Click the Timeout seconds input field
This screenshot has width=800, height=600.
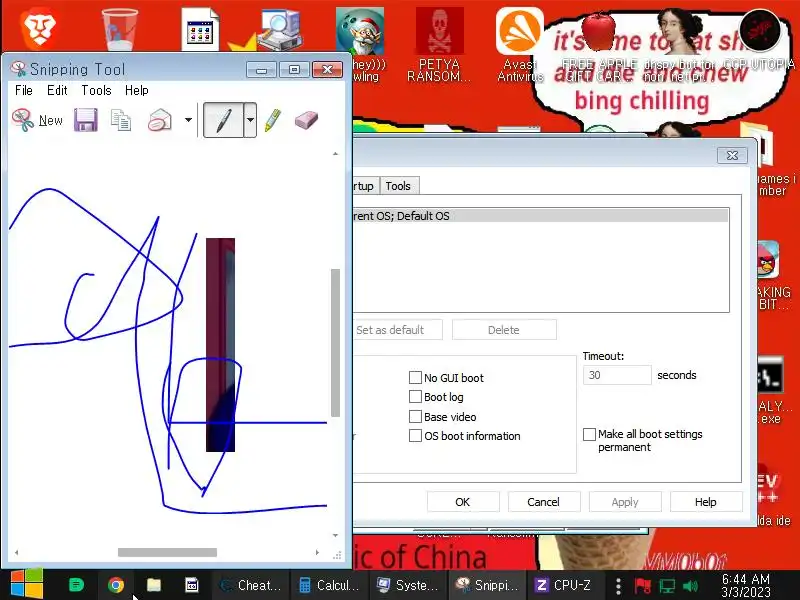(617, 375)
